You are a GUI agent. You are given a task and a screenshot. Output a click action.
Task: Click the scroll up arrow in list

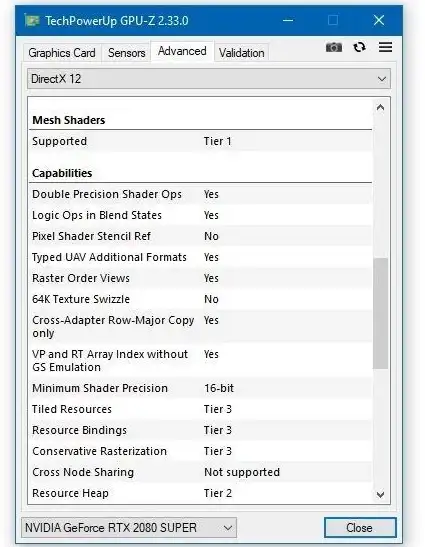pyautogui.click(x=380, y=107)
